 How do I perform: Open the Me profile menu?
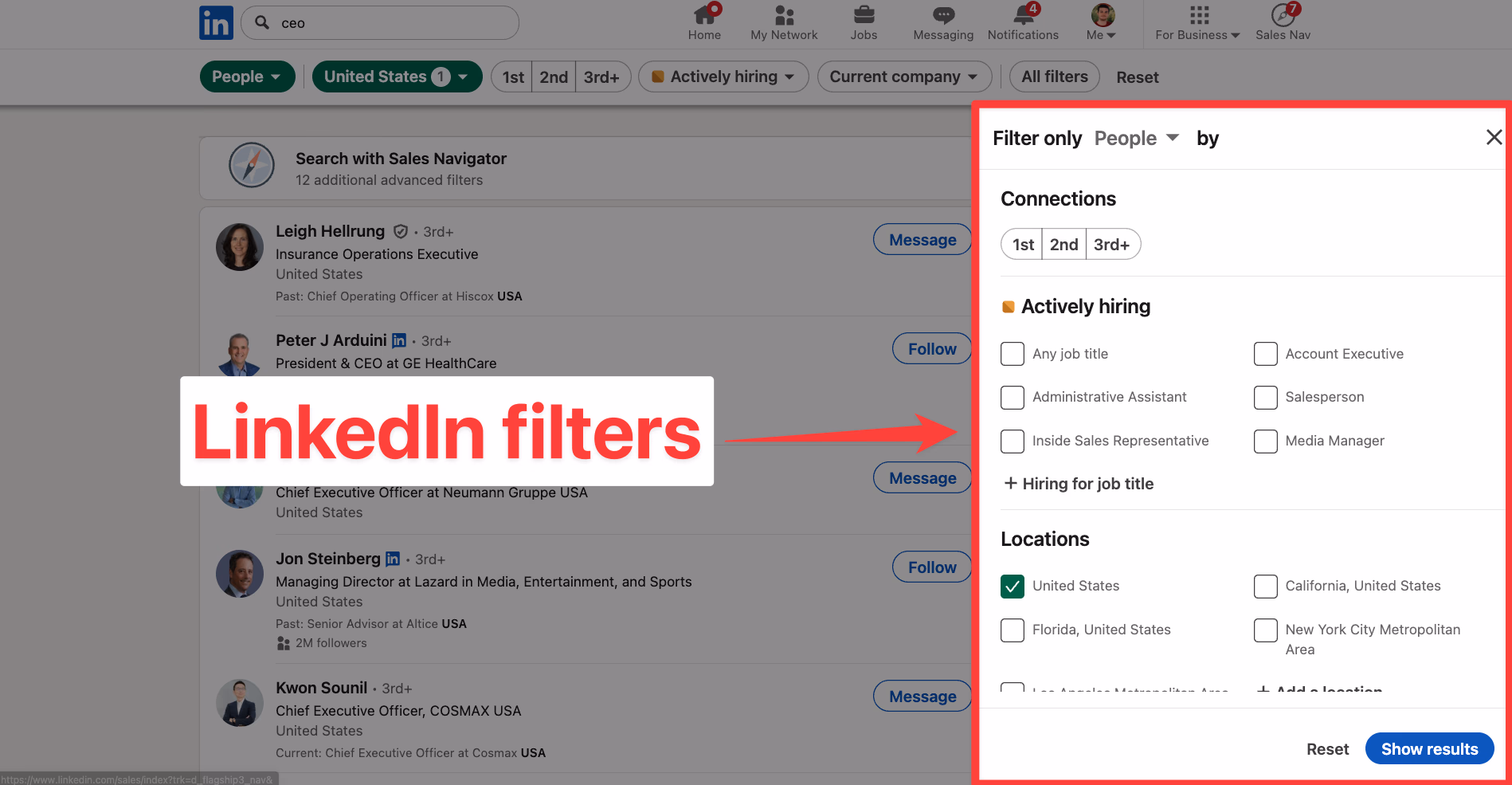click(x=1102, y=22)
